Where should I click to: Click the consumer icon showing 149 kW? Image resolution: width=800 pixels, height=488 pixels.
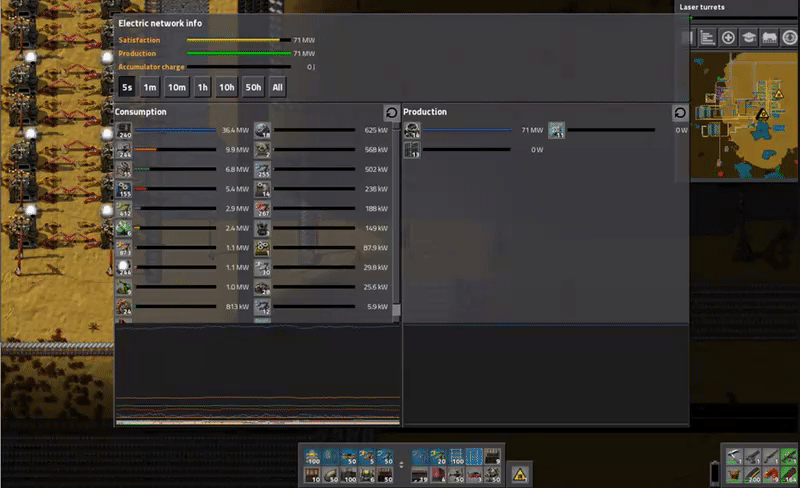pos(262,228)
